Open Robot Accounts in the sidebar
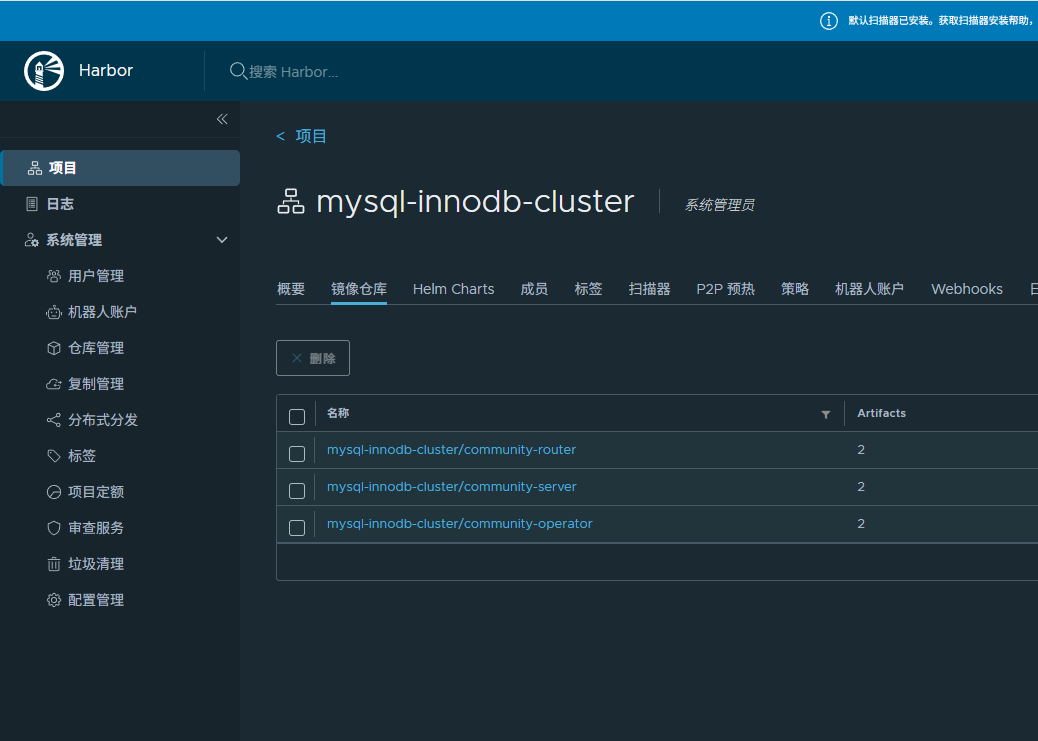This screenshot has height=741, width=1038. [101, 312]
